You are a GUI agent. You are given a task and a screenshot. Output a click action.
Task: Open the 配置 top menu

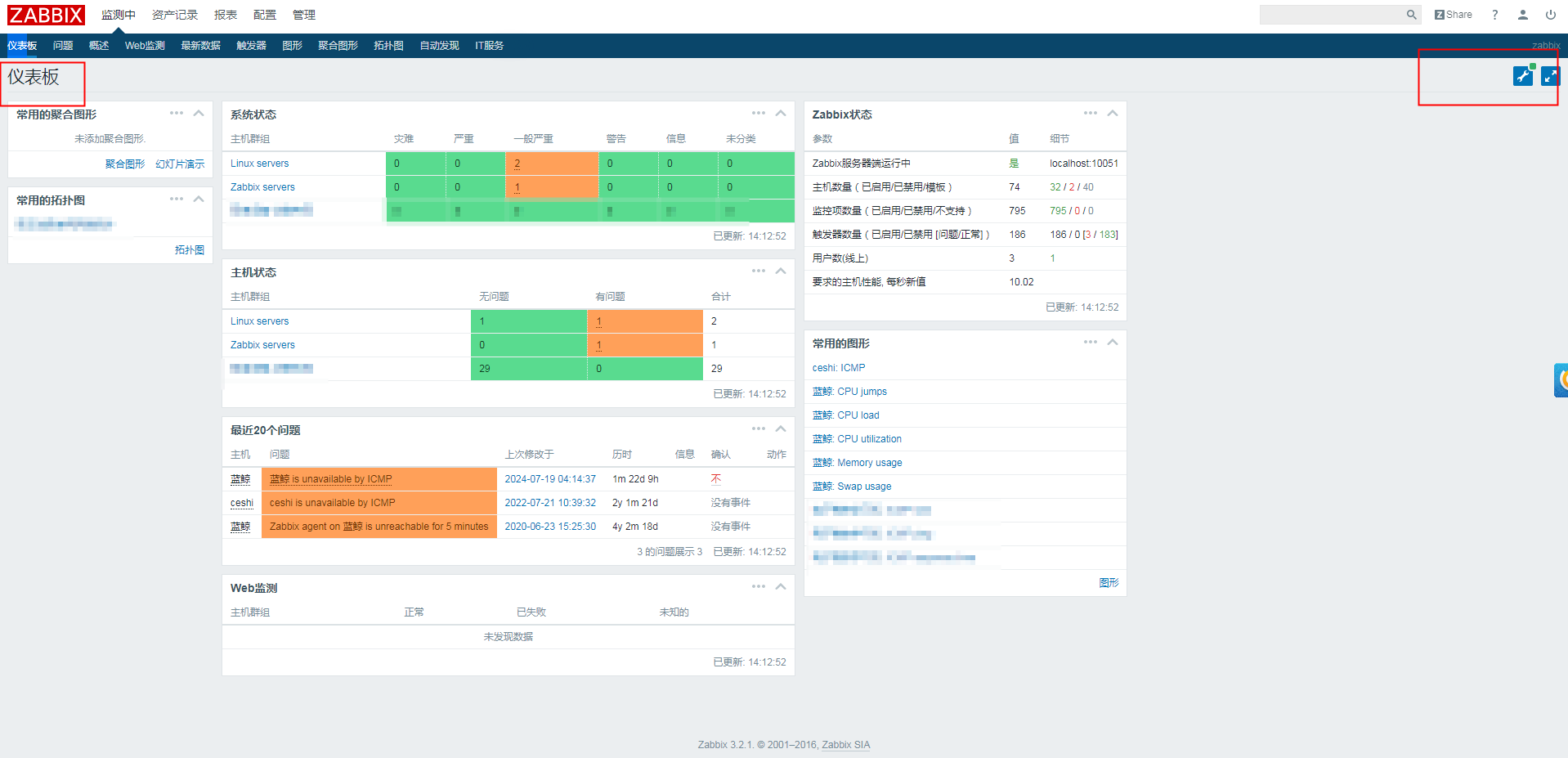[265, 15]
